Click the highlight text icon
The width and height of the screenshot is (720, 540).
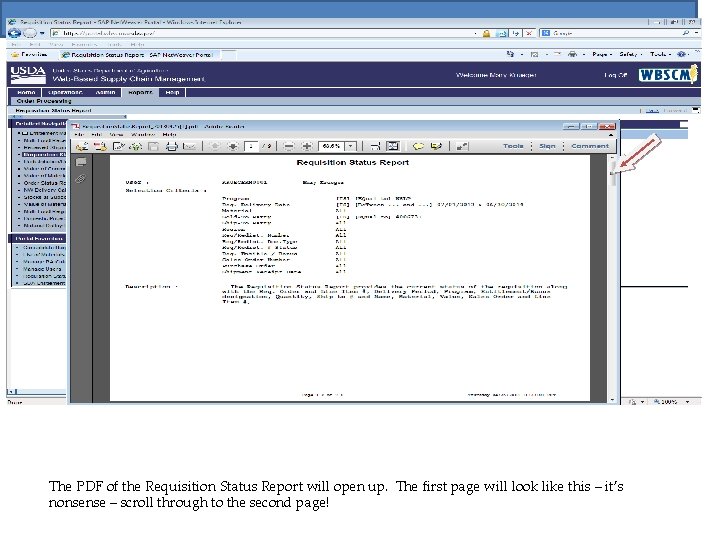pyautogui.click(x=436, y=147)
